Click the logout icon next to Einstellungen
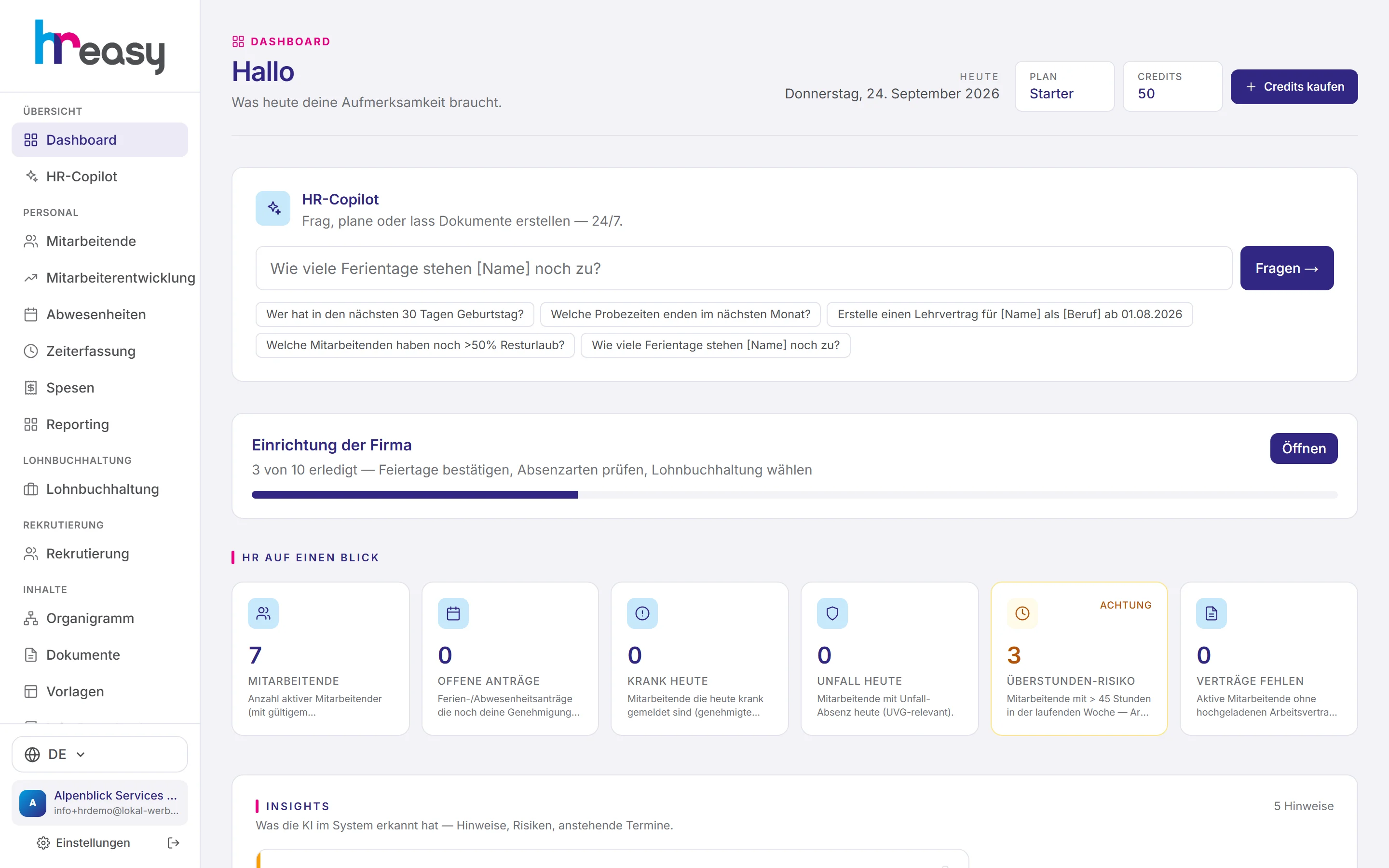 click(x=173, y=842)
